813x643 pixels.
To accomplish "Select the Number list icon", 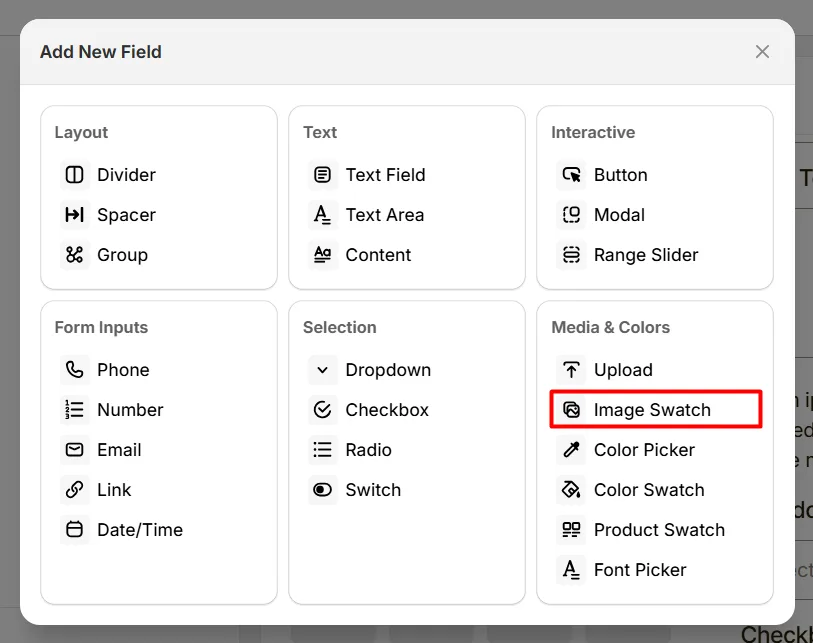I will [74, 410].
